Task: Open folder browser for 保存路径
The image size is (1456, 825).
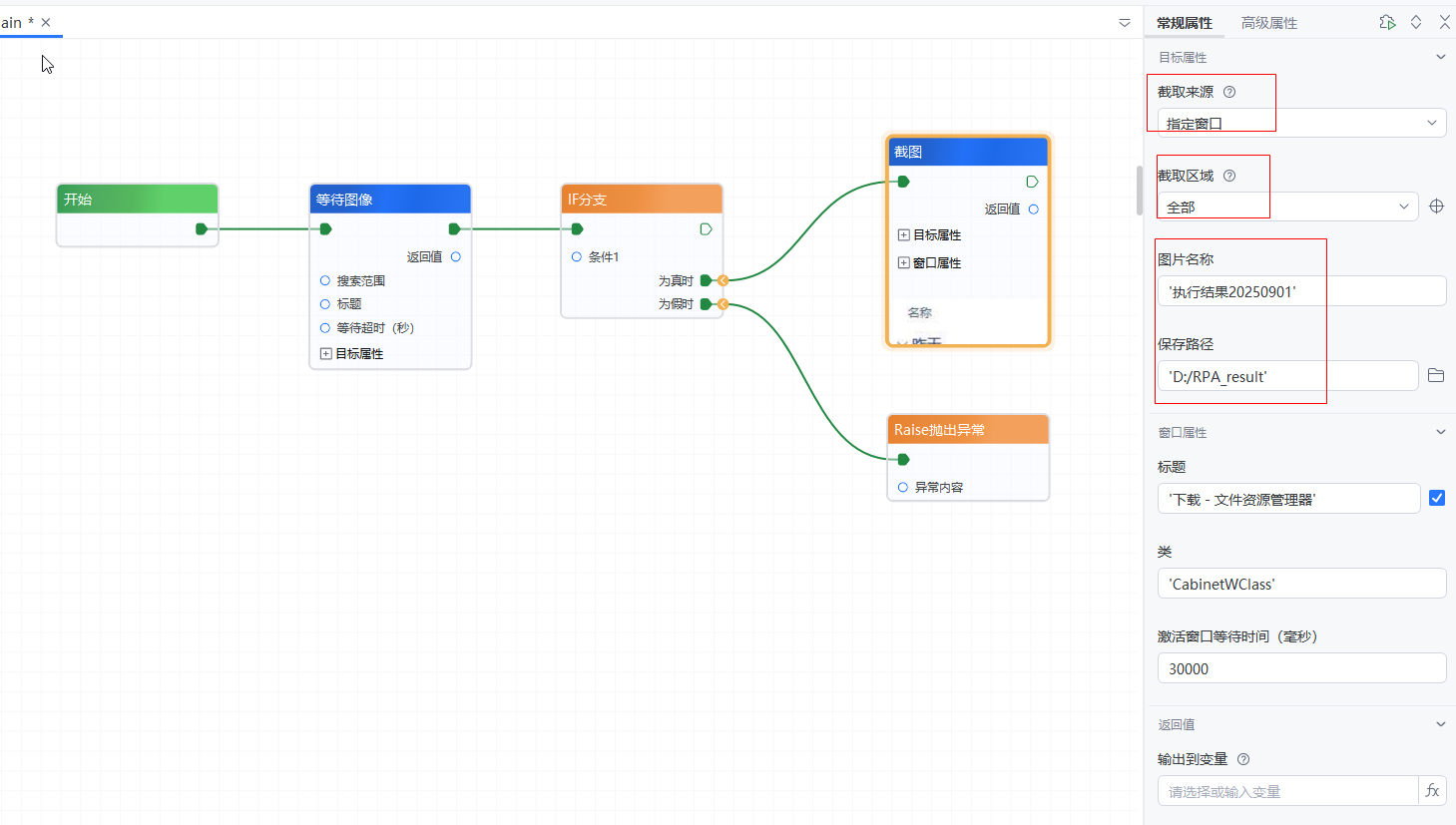Action: click(x=1436, y=375)
